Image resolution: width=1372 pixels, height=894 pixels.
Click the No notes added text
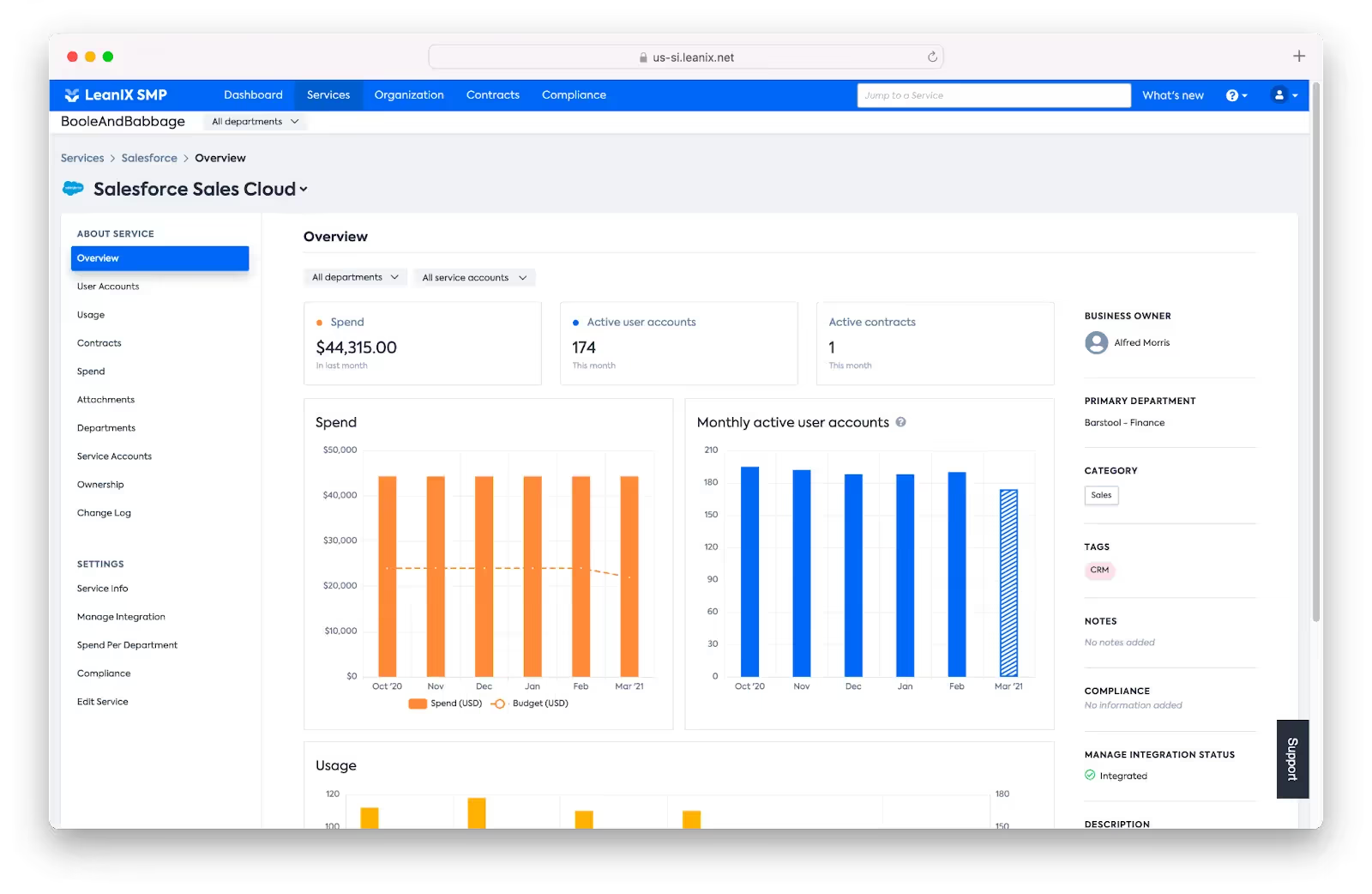pyautogui.click(x=1119, y=643)
